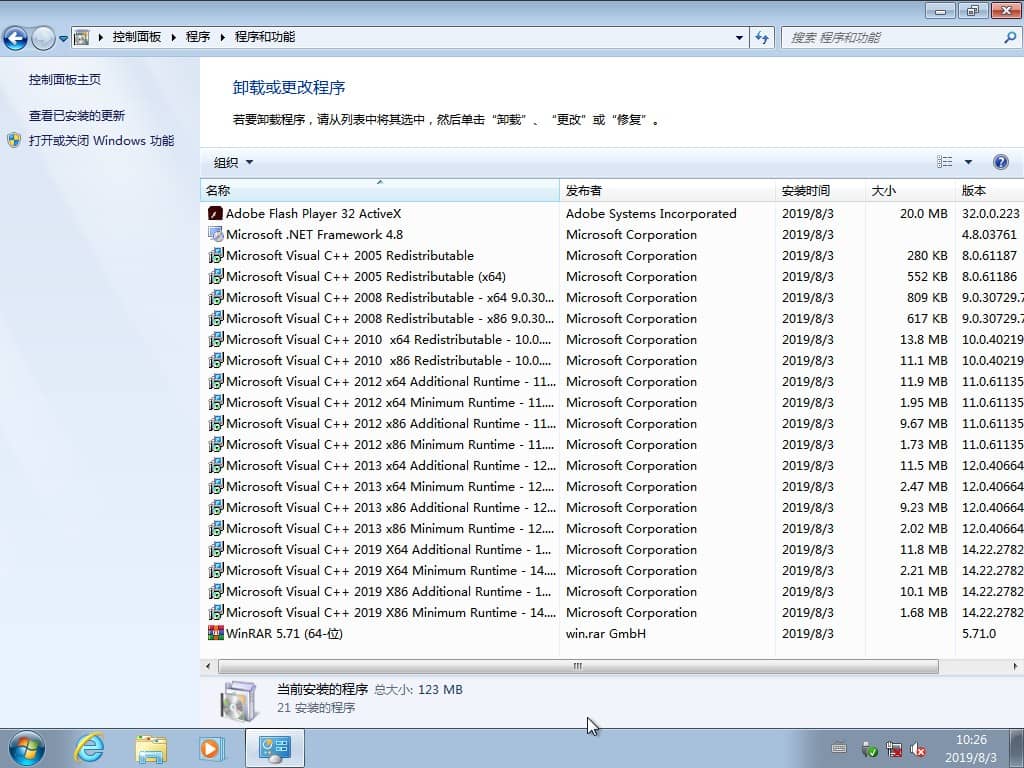
Task: Click the scrollbar right arrow
Action: [1015, 666]
